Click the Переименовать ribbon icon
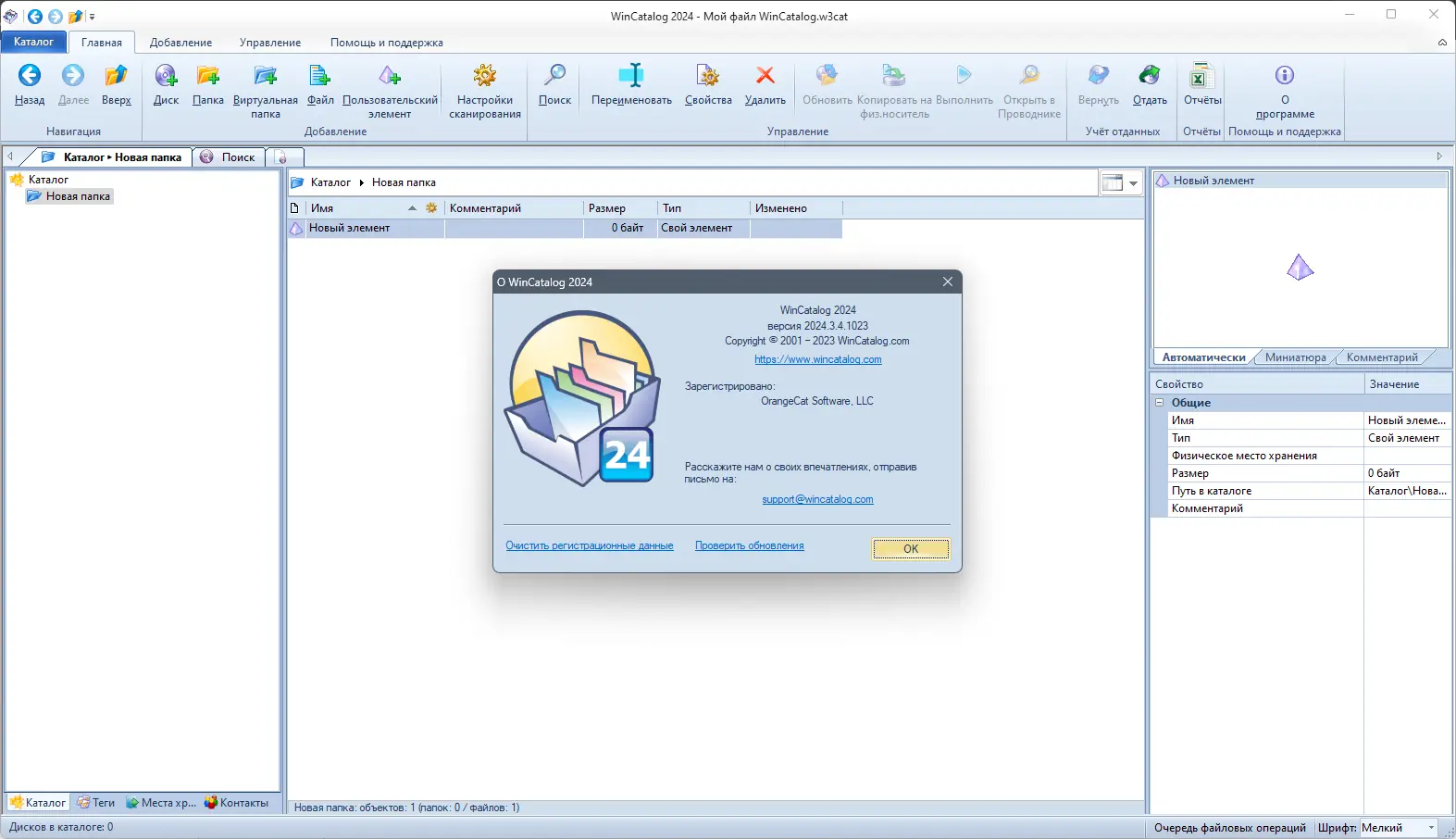Image resolution: width=1456 pixels, height=839 pixels. pos(631,76)
